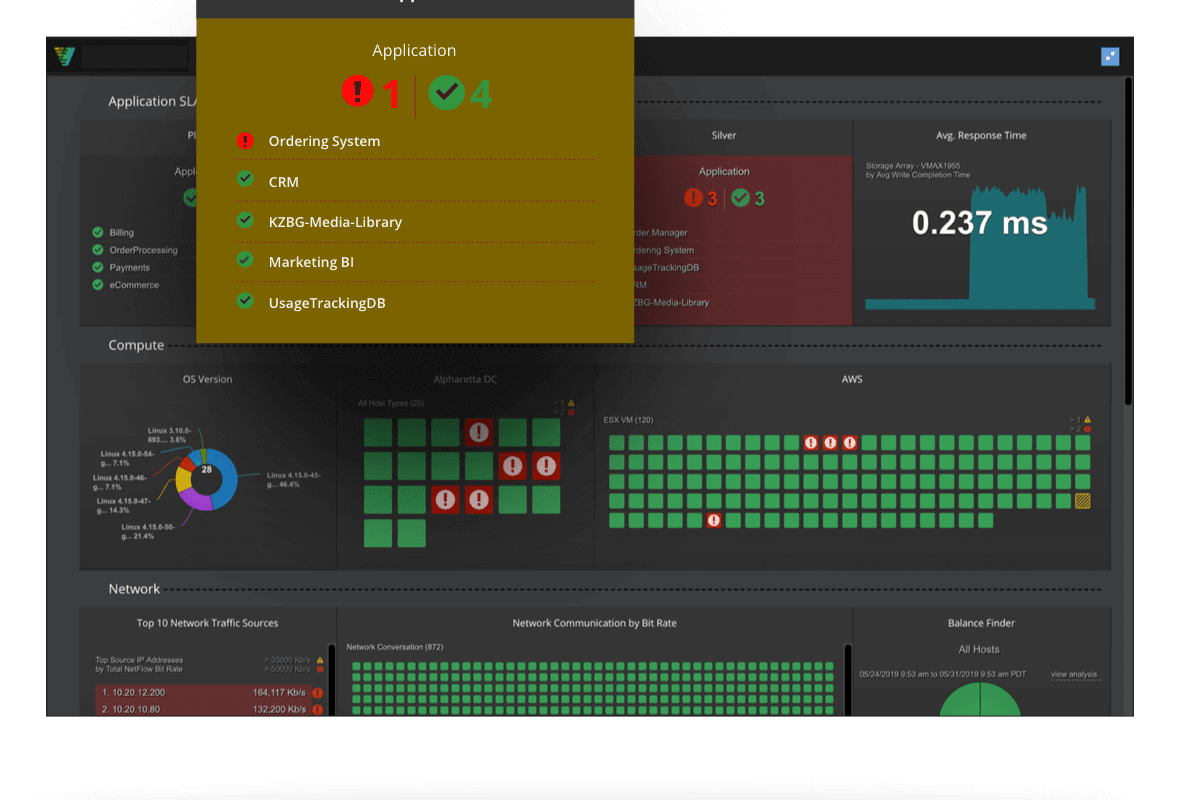Click the red icon beside >50000 Kb/s
Viewport: 1180px width, 800px height.
[x=320, y=669]
